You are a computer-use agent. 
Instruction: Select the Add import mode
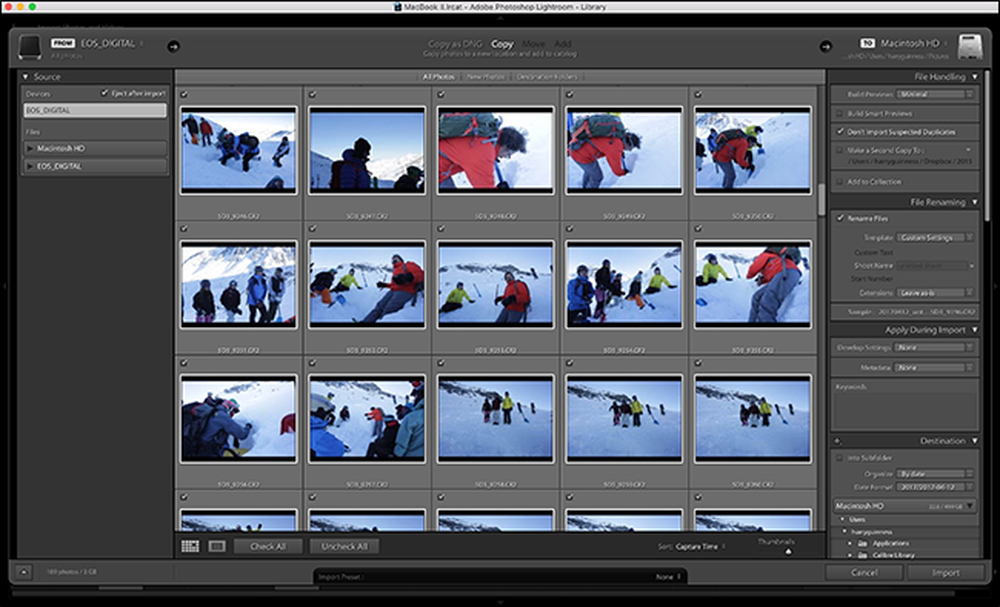click(x=562, y=44)
